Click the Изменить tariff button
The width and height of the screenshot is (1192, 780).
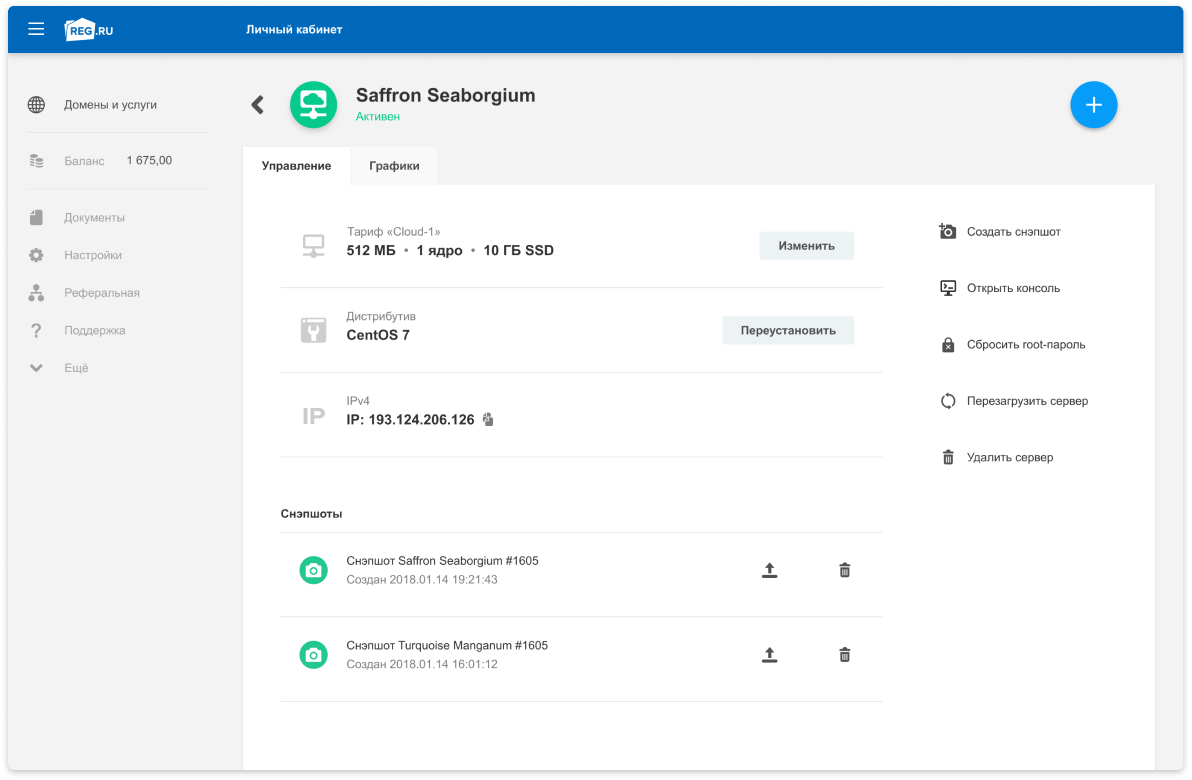tap(807, 246)
